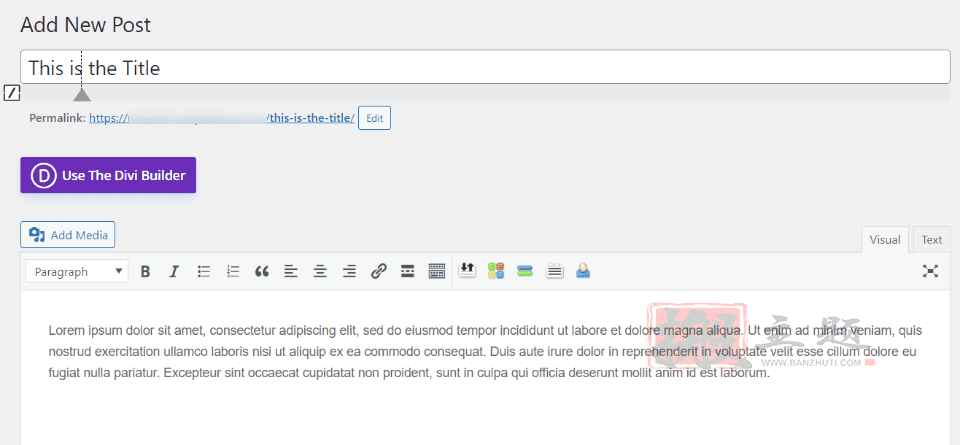Screen dimensions: 960x445
Task: Align text left
Action: coord(291,271)
